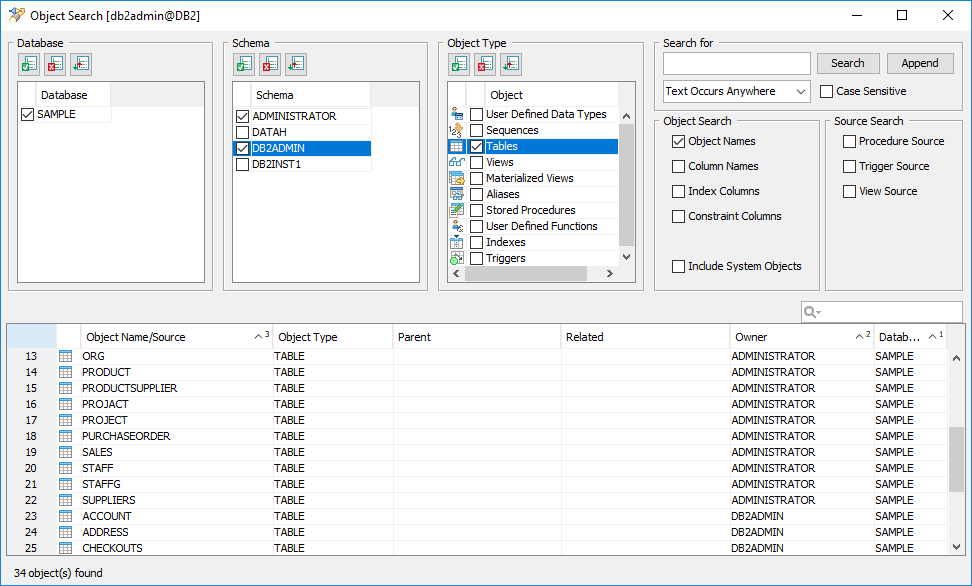
Task: Toggle the Case Sensitive option
Action: (826, 91)
